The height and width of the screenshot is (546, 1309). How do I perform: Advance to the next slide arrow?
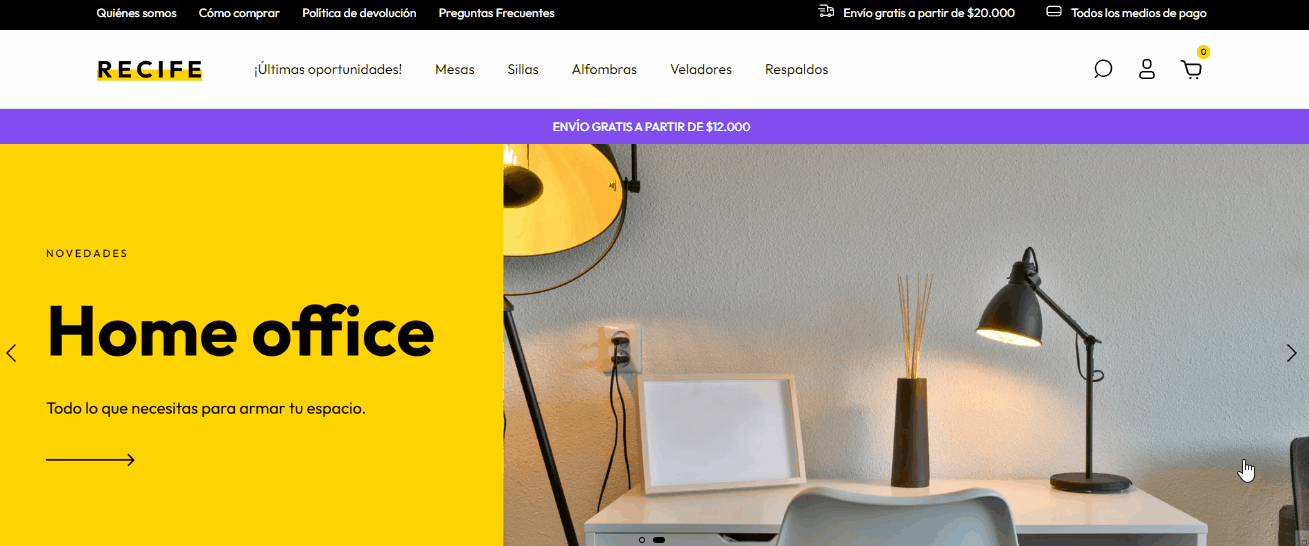[1291, 353]
